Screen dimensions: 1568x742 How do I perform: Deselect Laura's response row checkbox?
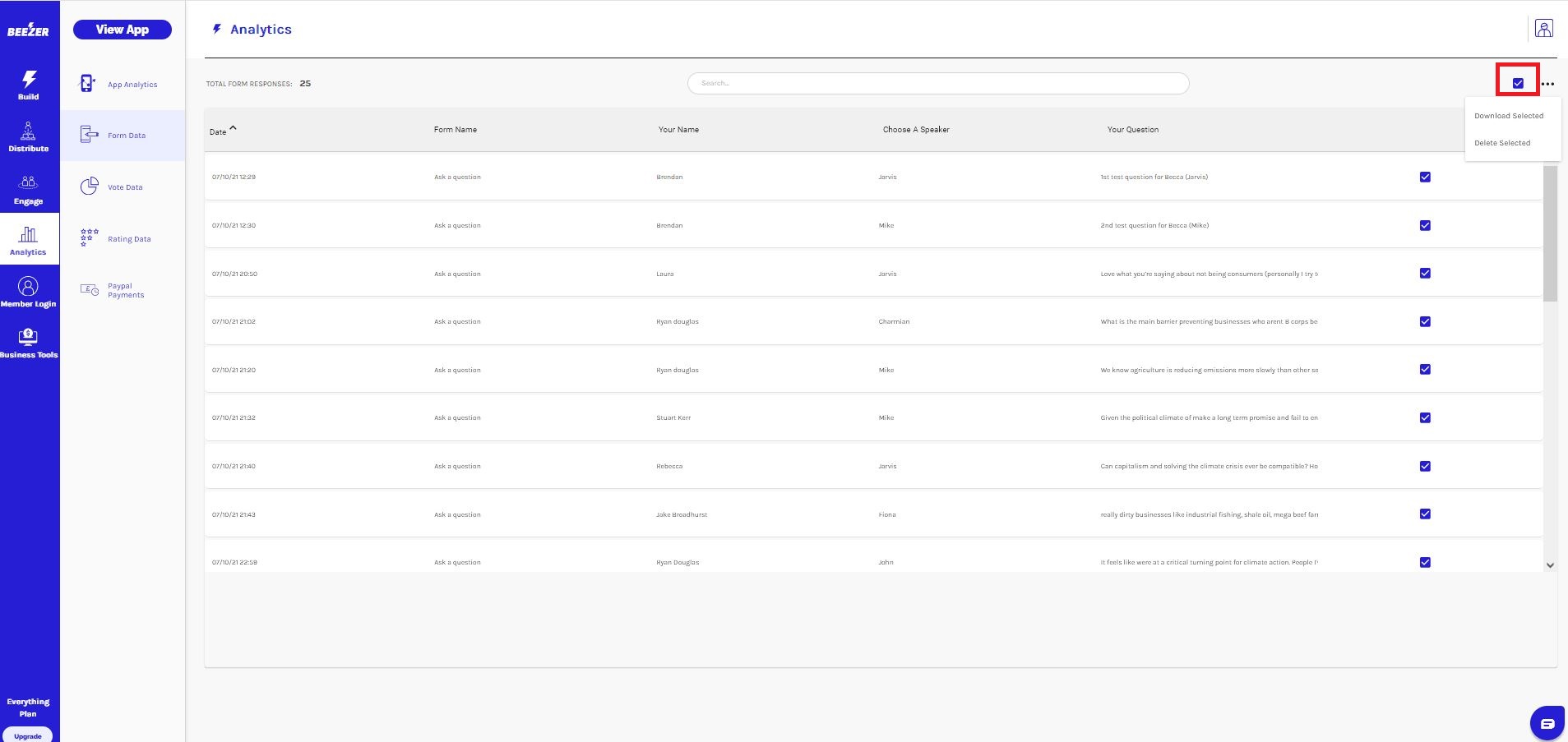pos(1425,274)
